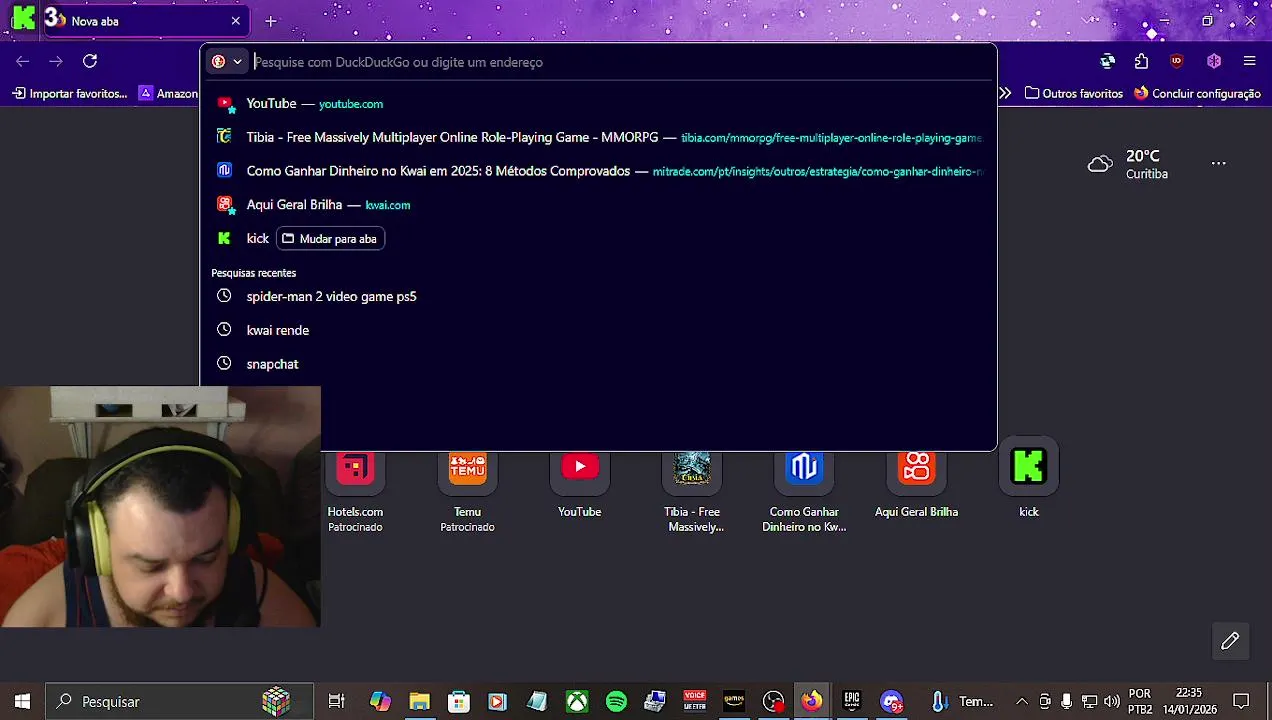The image size is (1272, 720).
Task: Open a new tab with plus button
Action: click(x=270, y=21)
